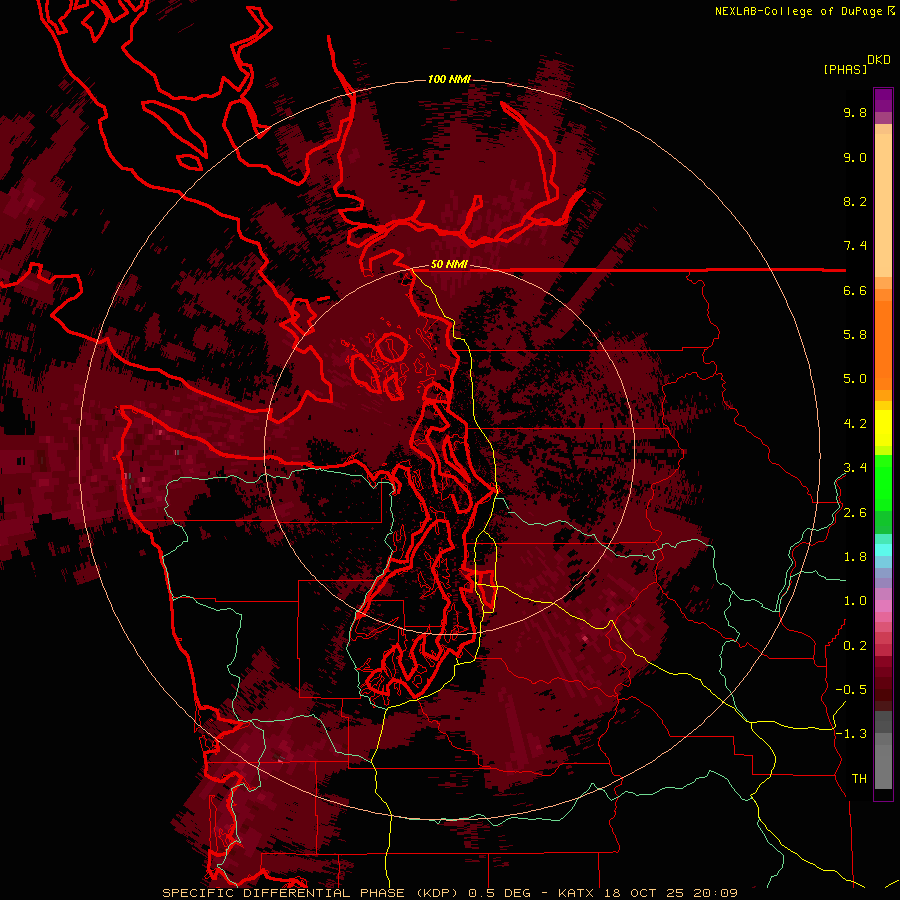This screenshot has width=900, height=900.
Task: Click the 0.2 scale value
Action: (x=855, y=646)
